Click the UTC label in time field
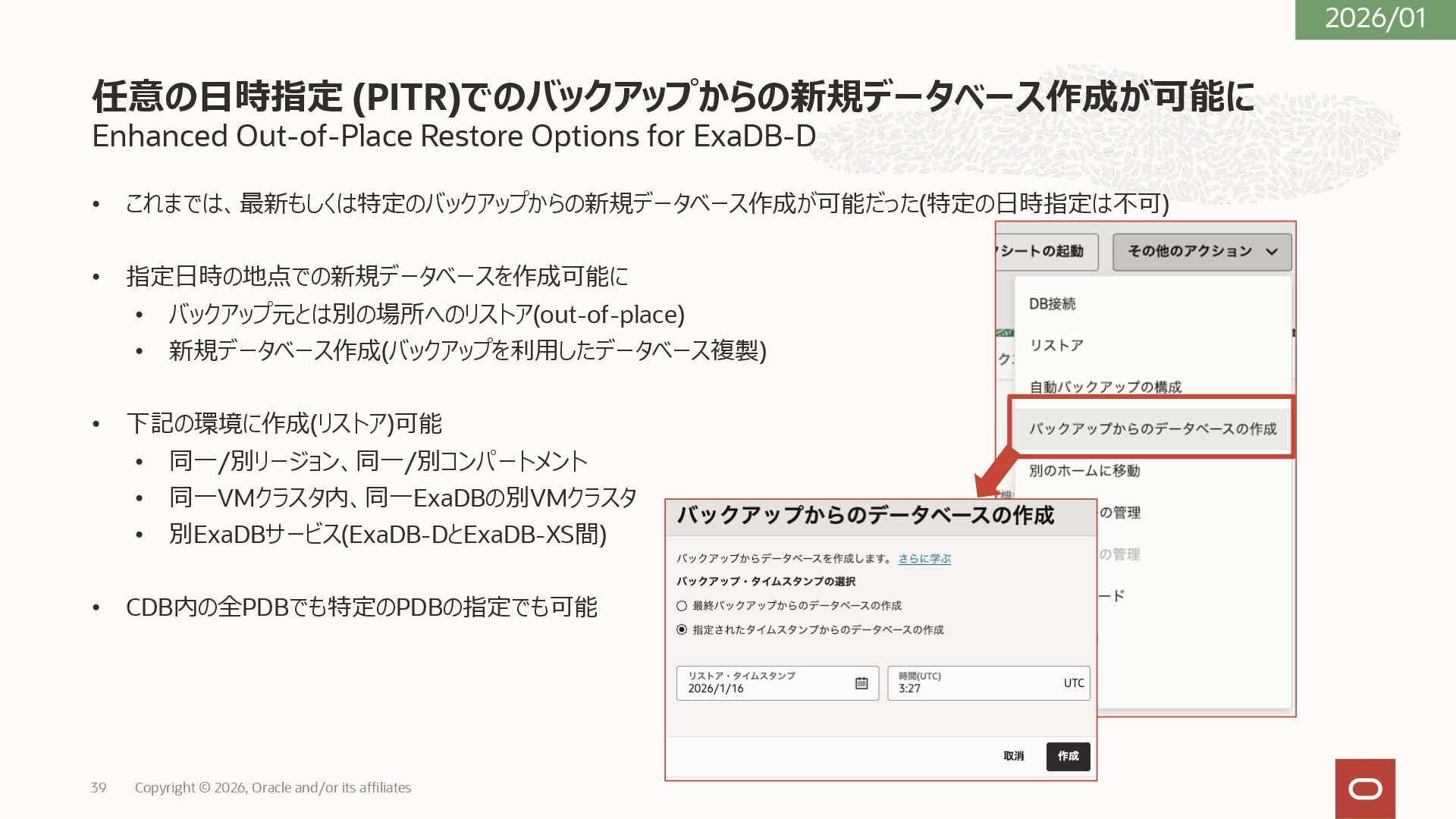The height and width of the screenshot is (819, 1456). [1073, 683]
